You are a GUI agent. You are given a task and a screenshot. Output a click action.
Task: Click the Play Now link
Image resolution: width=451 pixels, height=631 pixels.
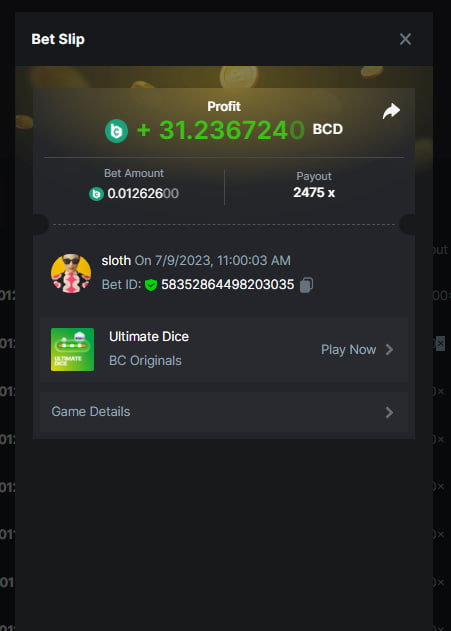(x=348, y=350)
